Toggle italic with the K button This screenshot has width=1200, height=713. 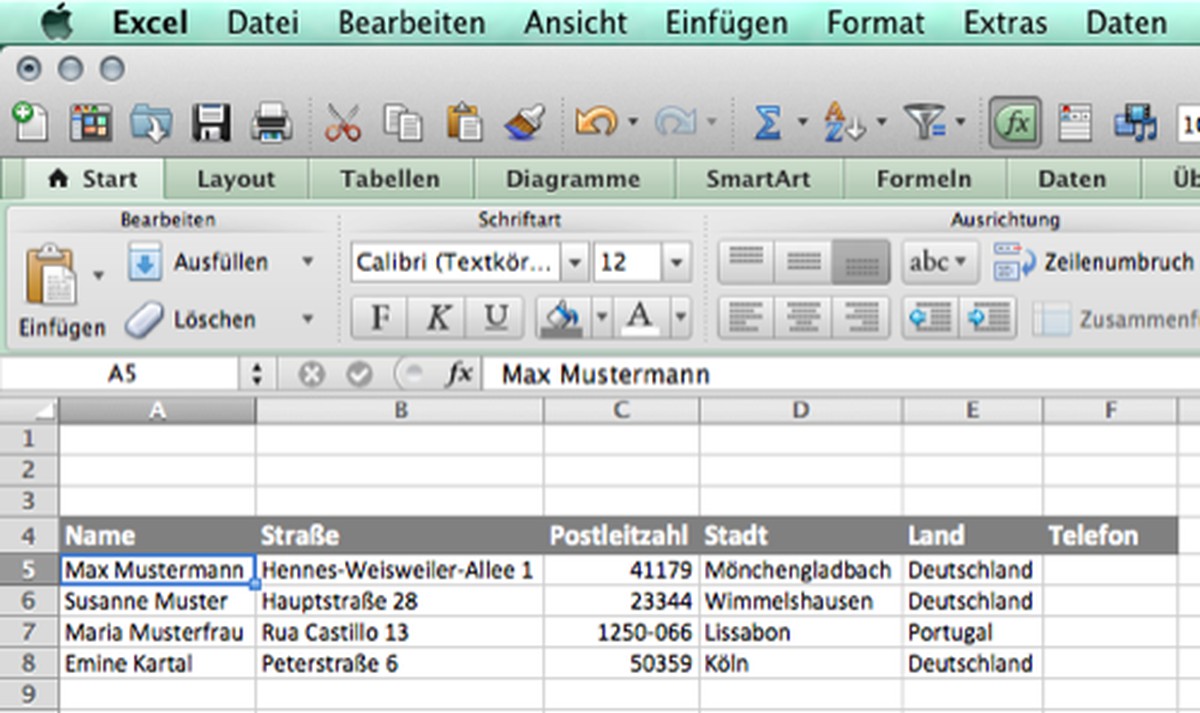pyautogui.click(x=437, y=319)
